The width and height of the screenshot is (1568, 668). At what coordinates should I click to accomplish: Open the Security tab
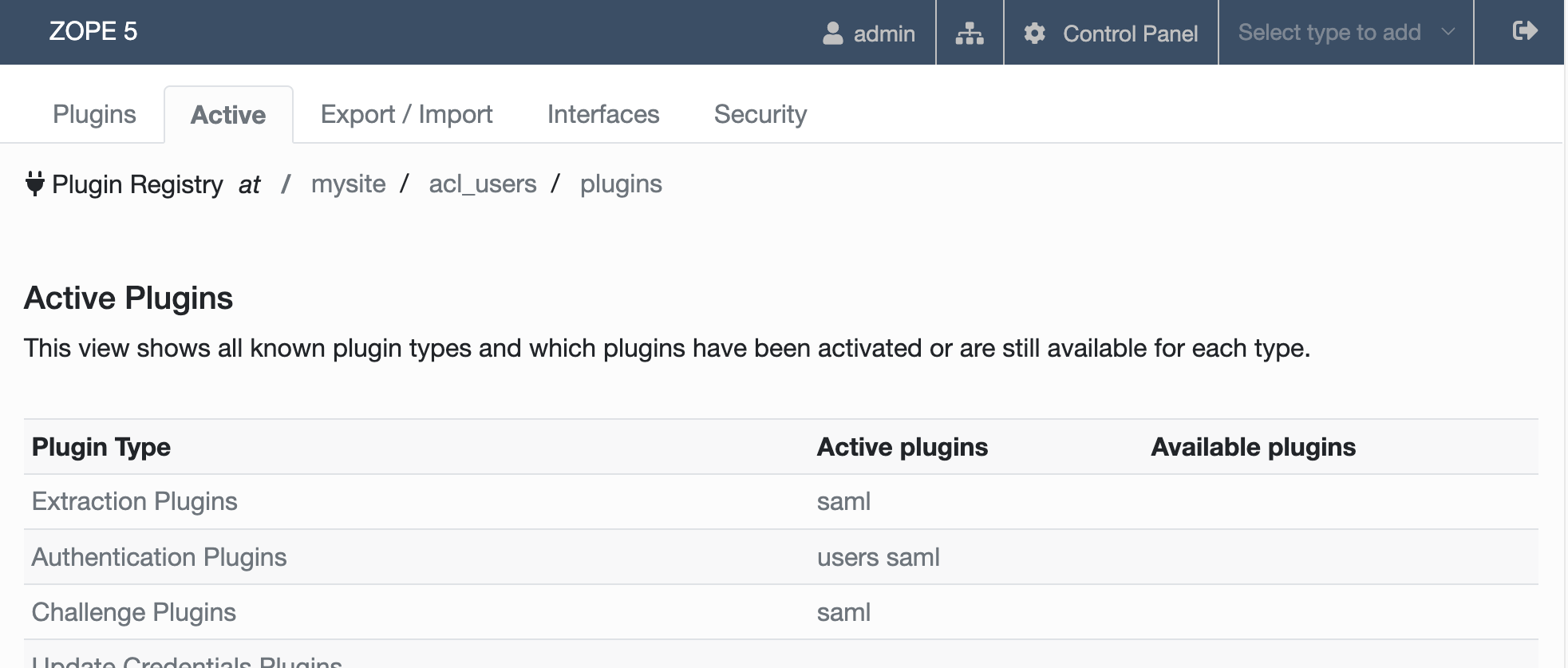click(760, 114)
